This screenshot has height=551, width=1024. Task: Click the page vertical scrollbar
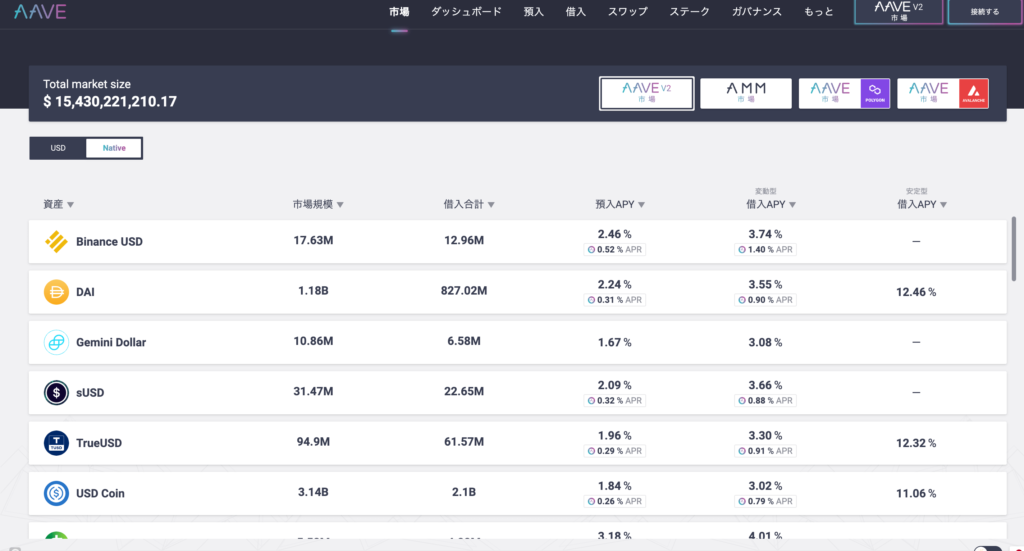[1014, 249]
